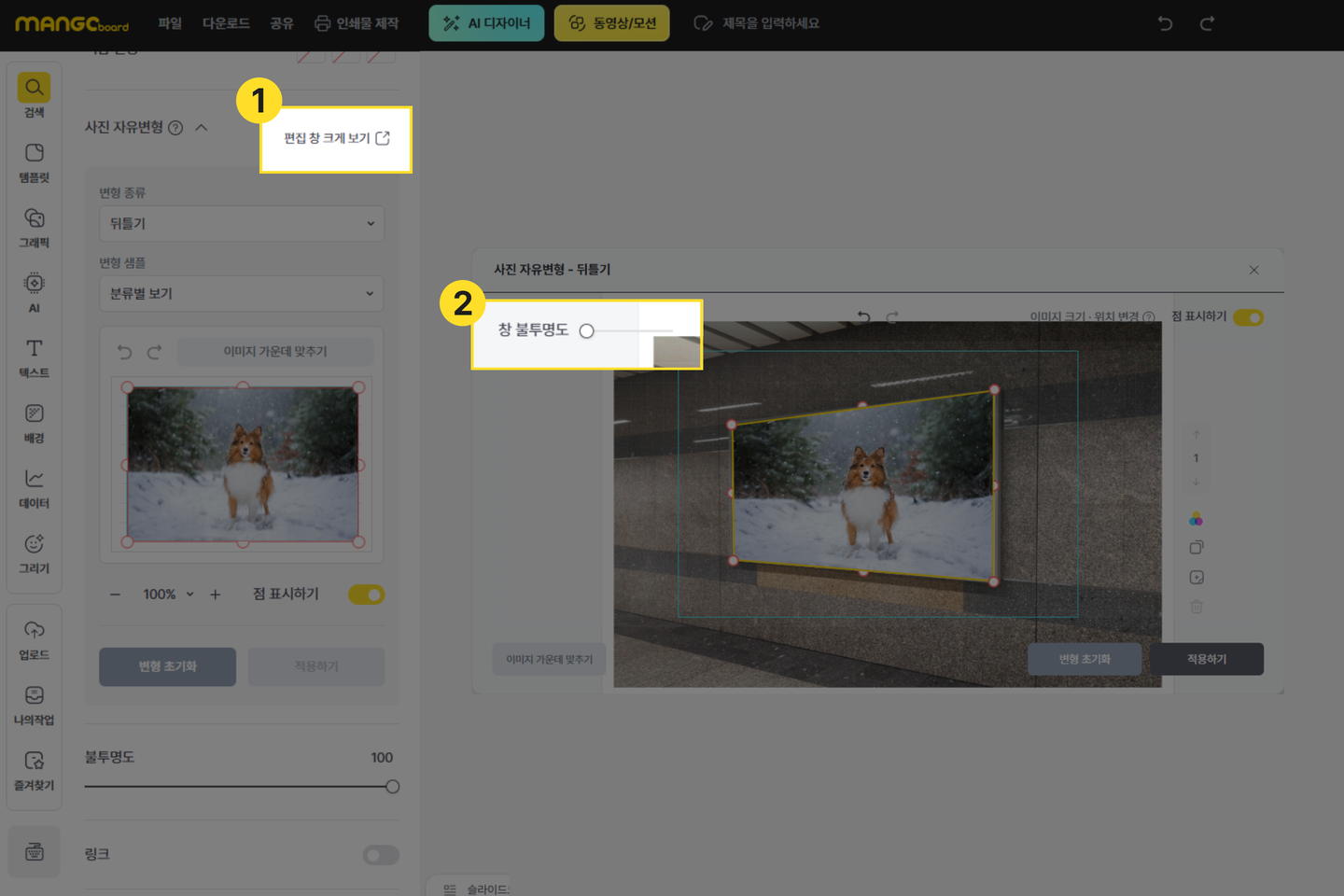1344x896 pixels.
Task: Enable the 링크 link toggle
Action: [381, 855]
